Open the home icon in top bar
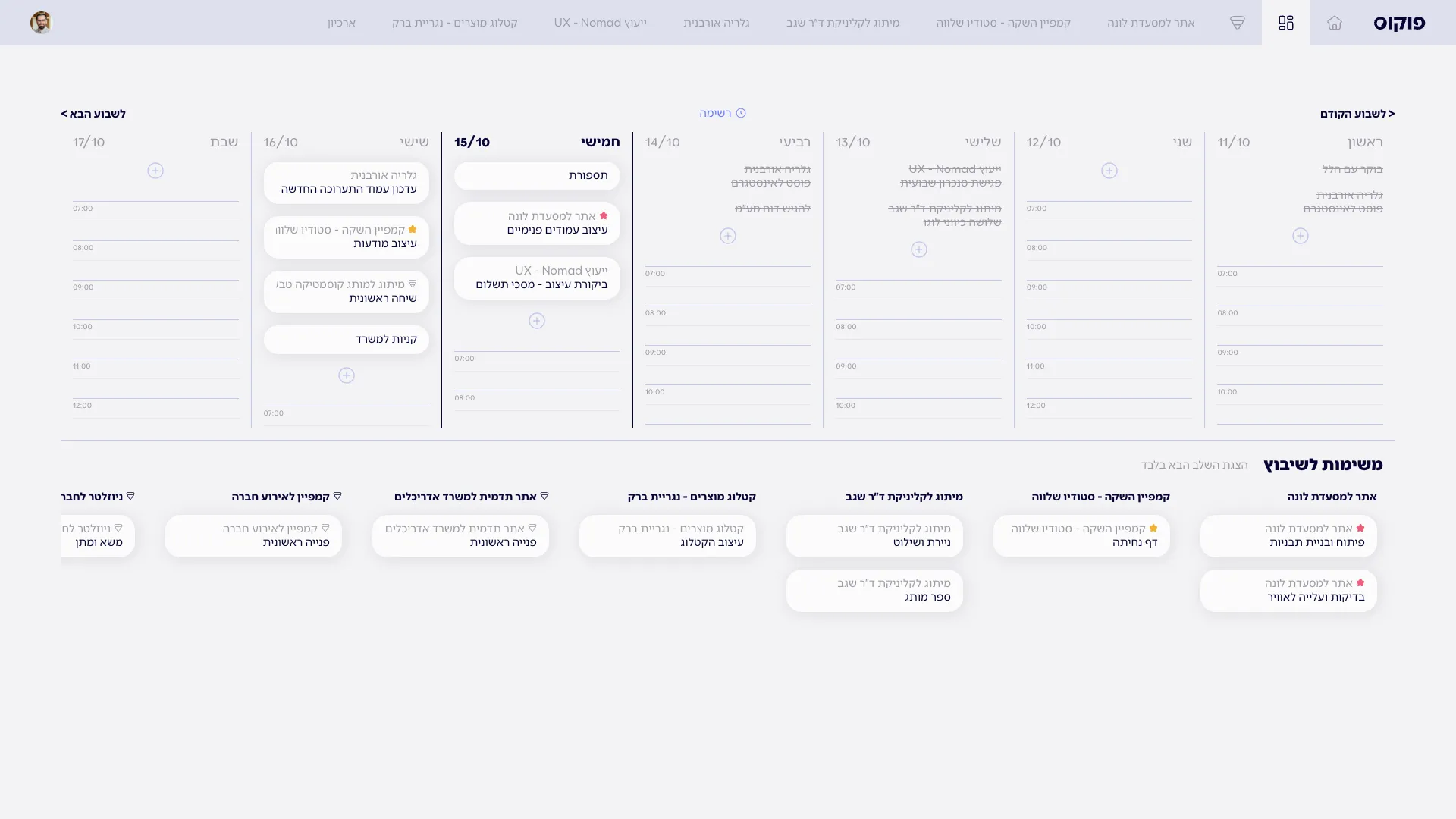1456x819 pixels. click(x=1335, y=23)
